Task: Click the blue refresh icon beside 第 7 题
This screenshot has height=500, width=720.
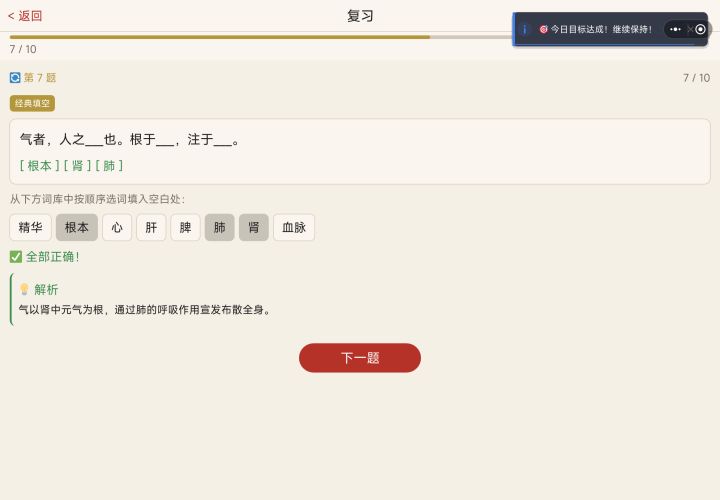Action: tap(15, 78)
